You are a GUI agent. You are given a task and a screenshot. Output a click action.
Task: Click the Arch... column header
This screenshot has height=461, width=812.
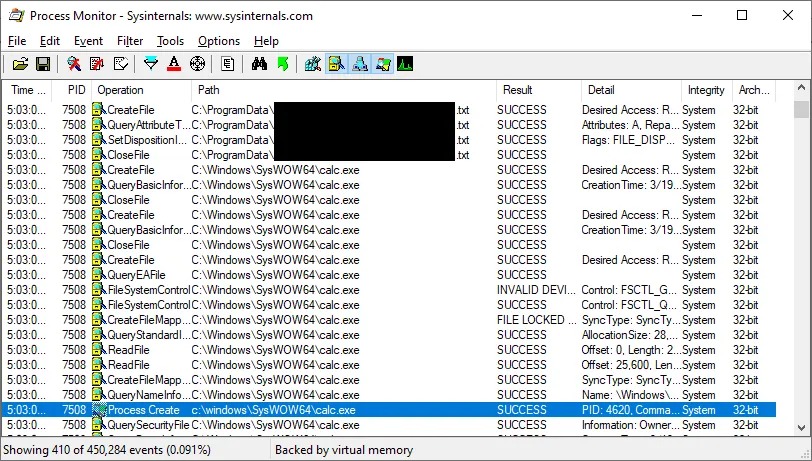(754, 90)
